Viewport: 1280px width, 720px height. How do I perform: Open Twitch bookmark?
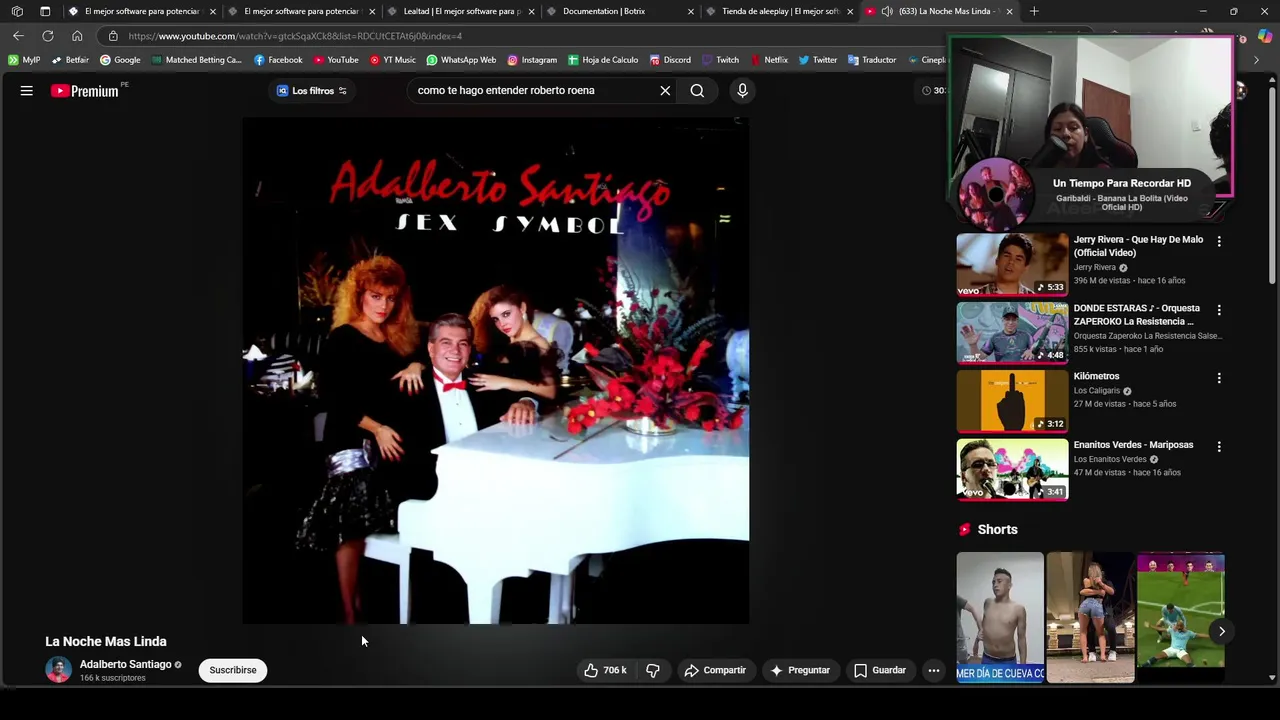pos(721,60)
